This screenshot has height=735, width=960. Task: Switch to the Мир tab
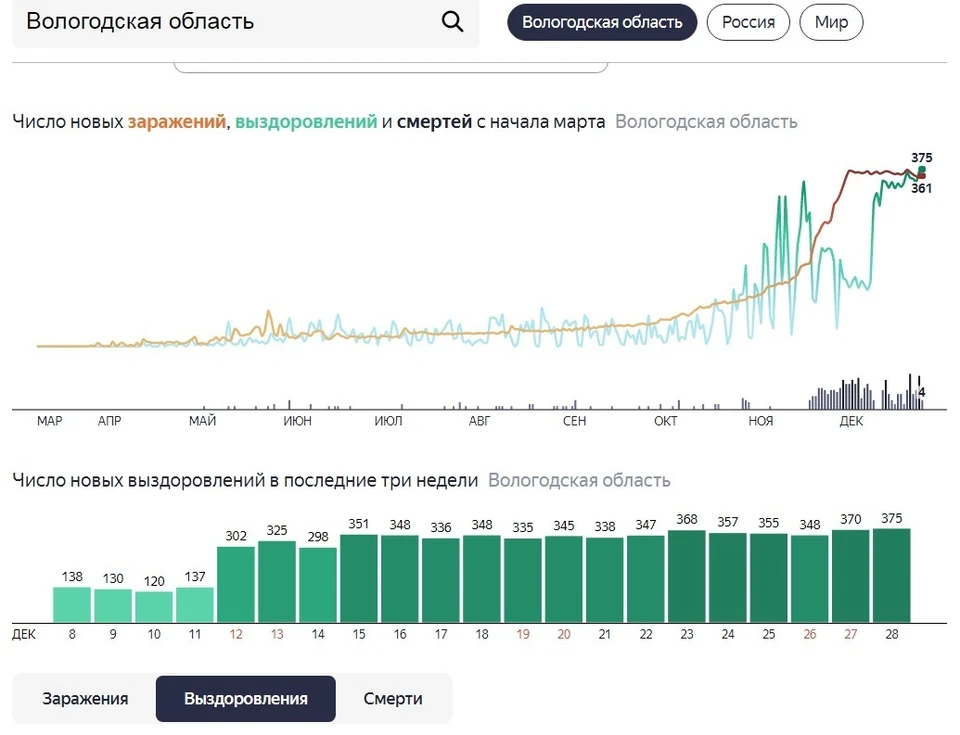pos(831,23)
